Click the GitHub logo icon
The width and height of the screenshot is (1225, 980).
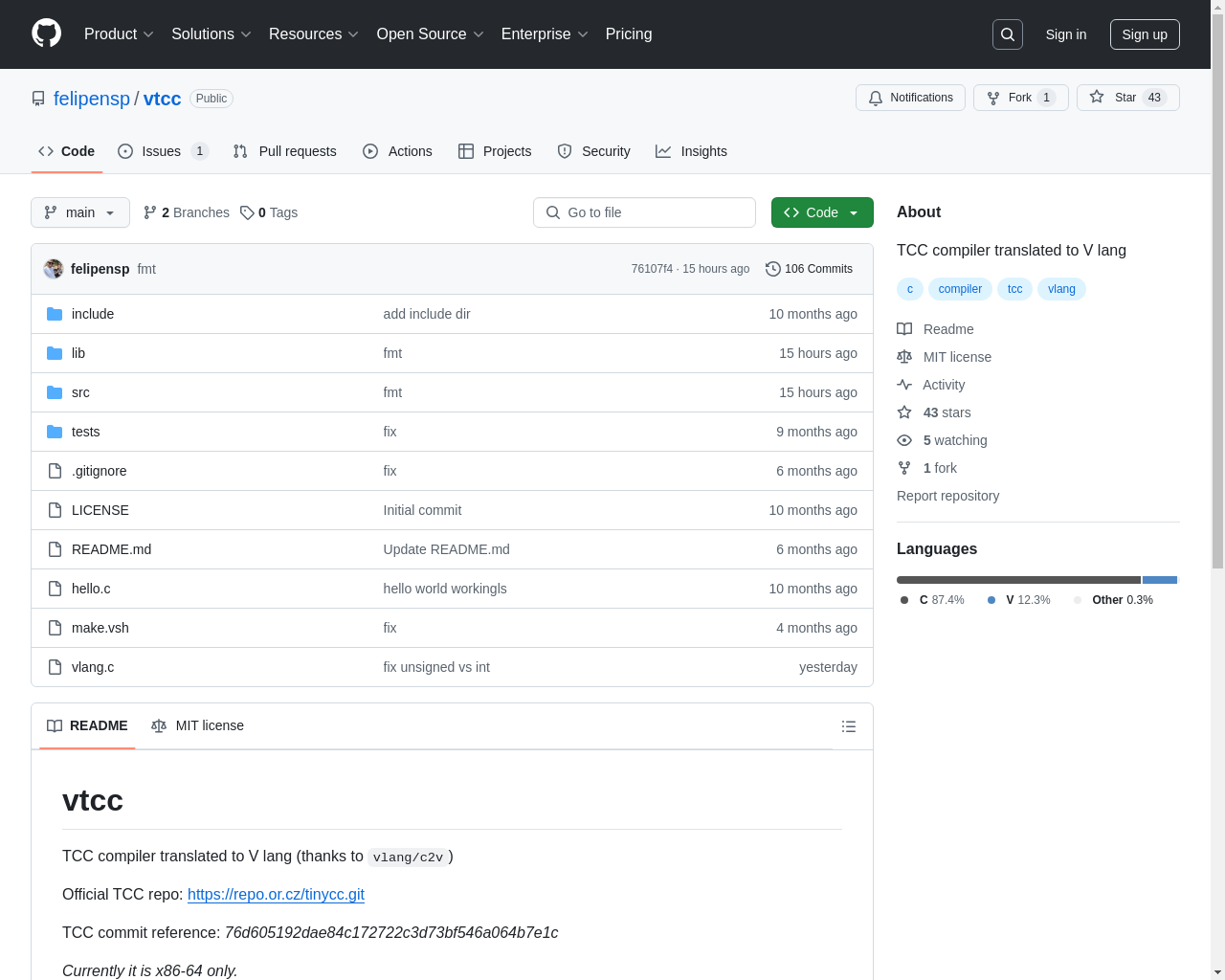click(x=46, y=33)
